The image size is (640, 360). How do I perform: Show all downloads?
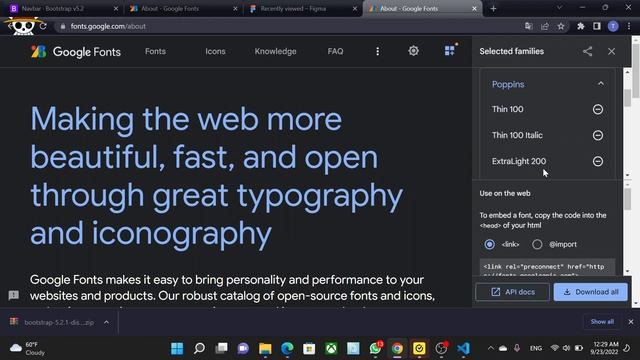[602, 322]
